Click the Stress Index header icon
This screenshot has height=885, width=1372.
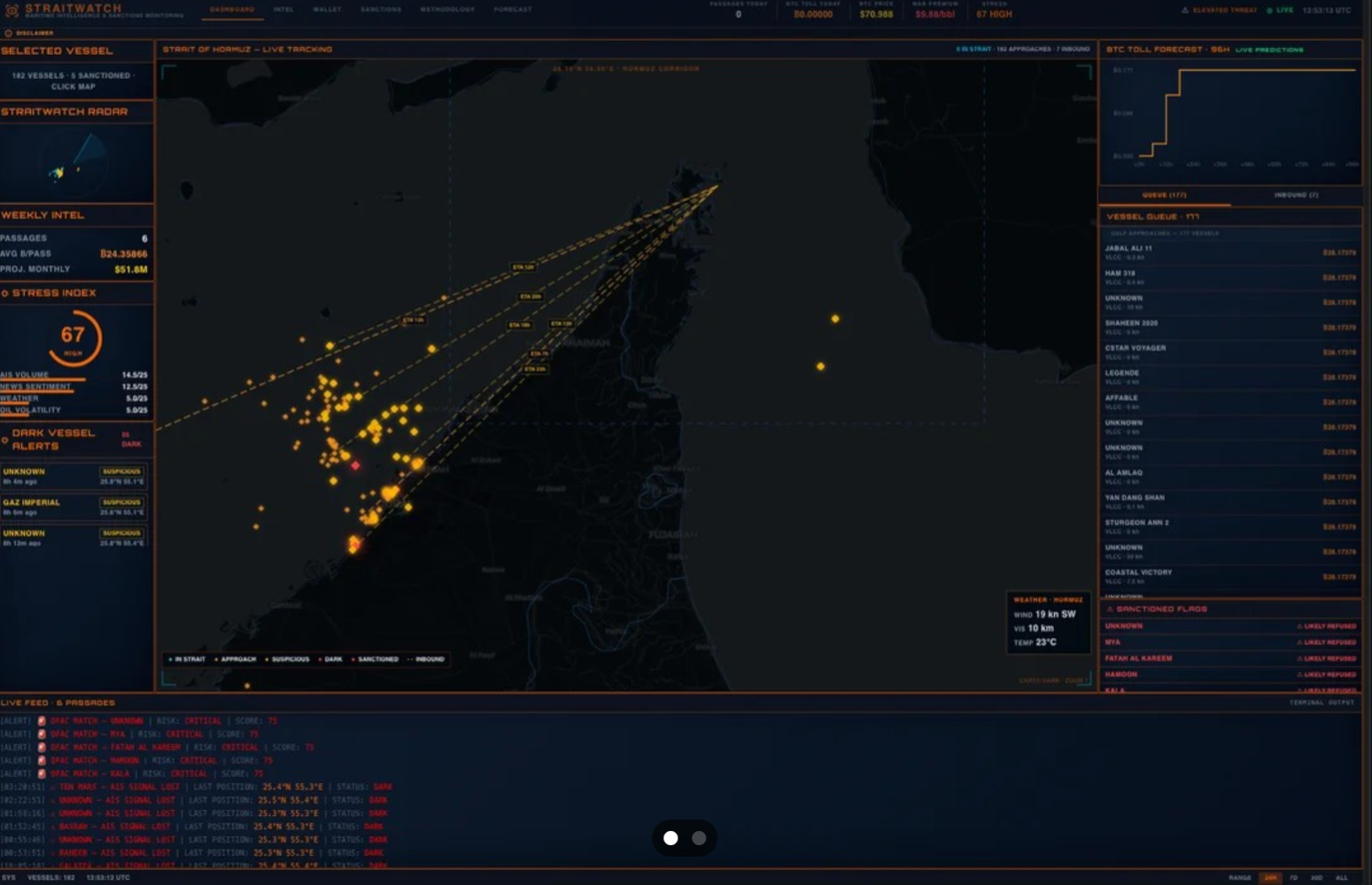point(5,293)
